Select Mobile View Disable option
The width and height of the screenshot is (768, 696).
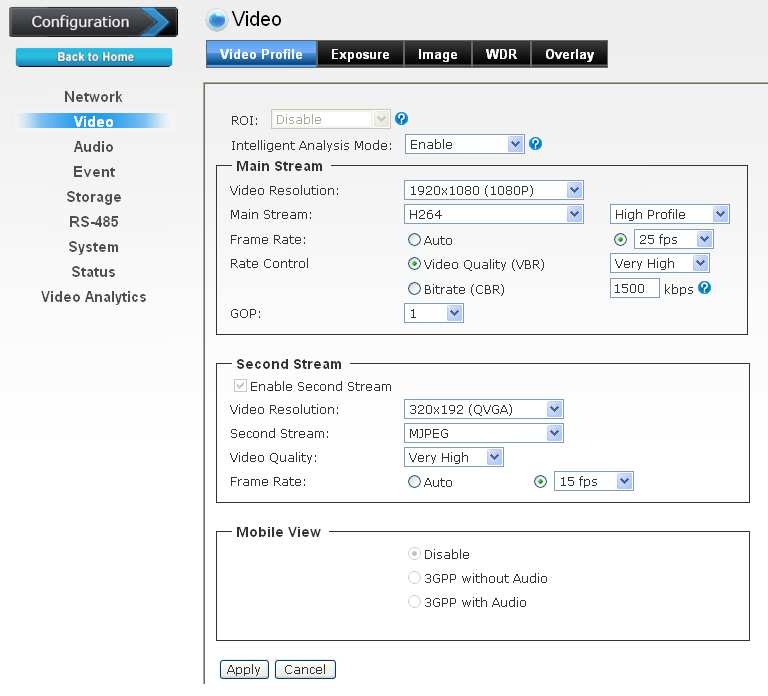[414, 553]
